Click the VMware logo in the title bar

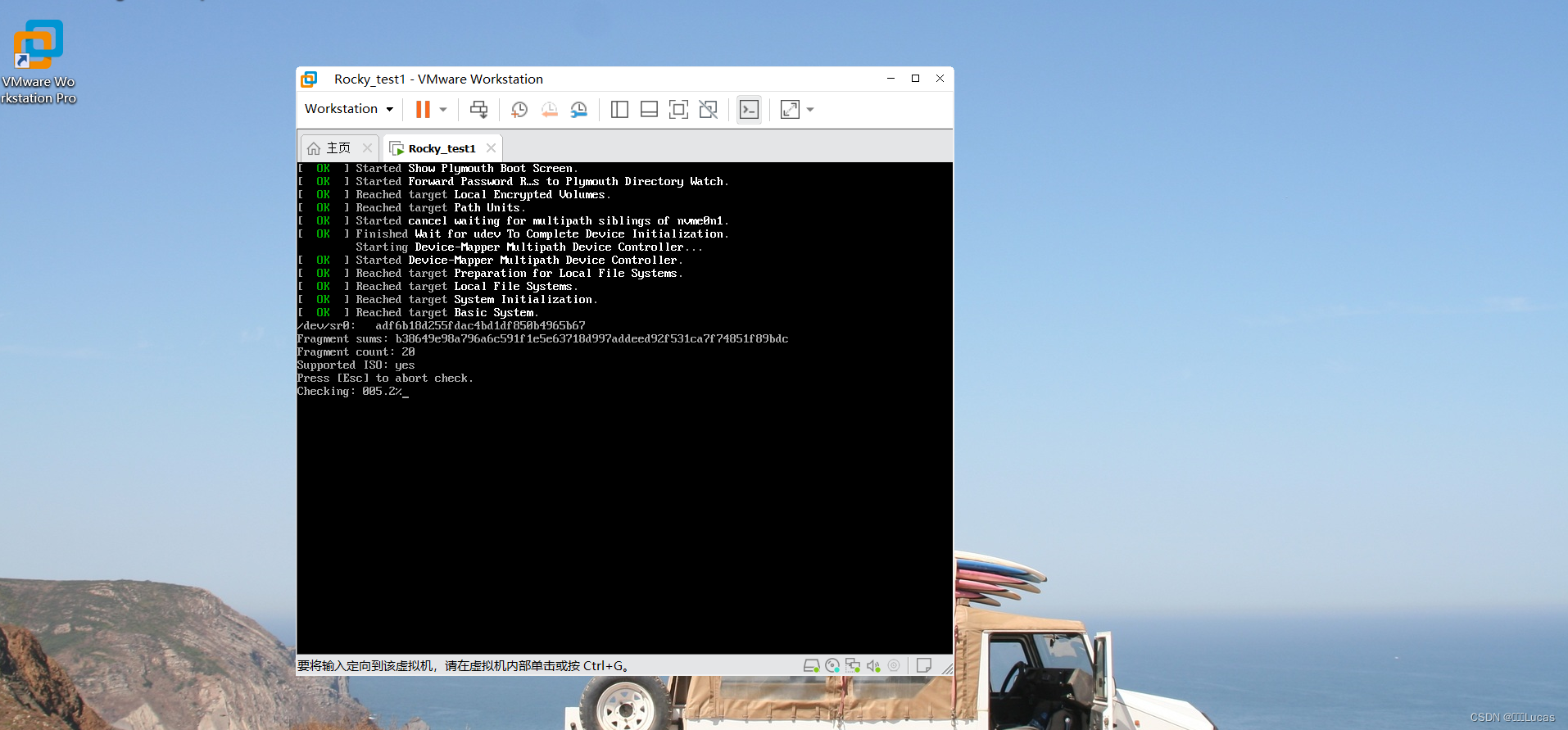tap(309, 79)
